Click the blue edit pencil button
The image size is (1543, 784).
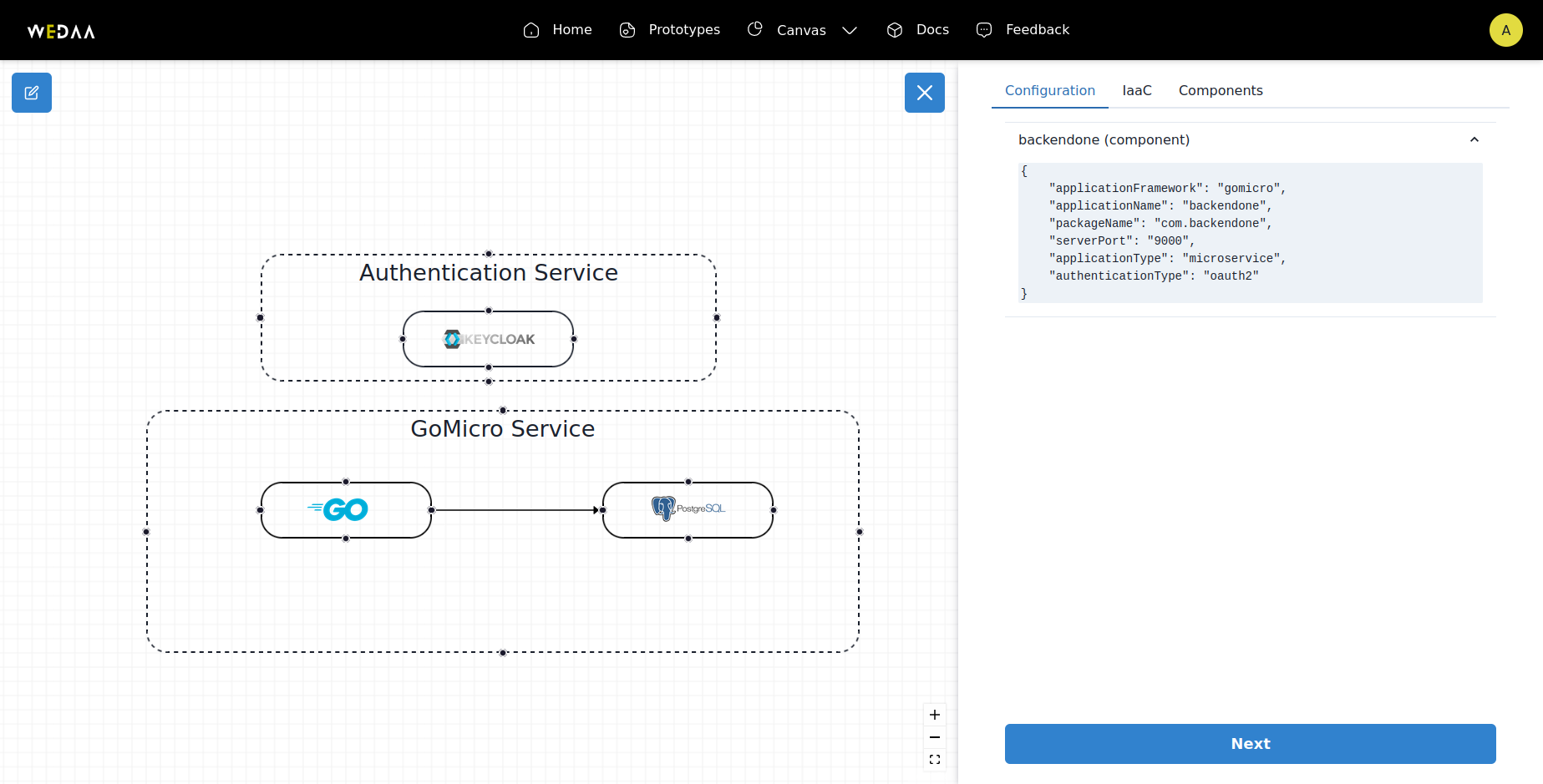coord(32,93)
